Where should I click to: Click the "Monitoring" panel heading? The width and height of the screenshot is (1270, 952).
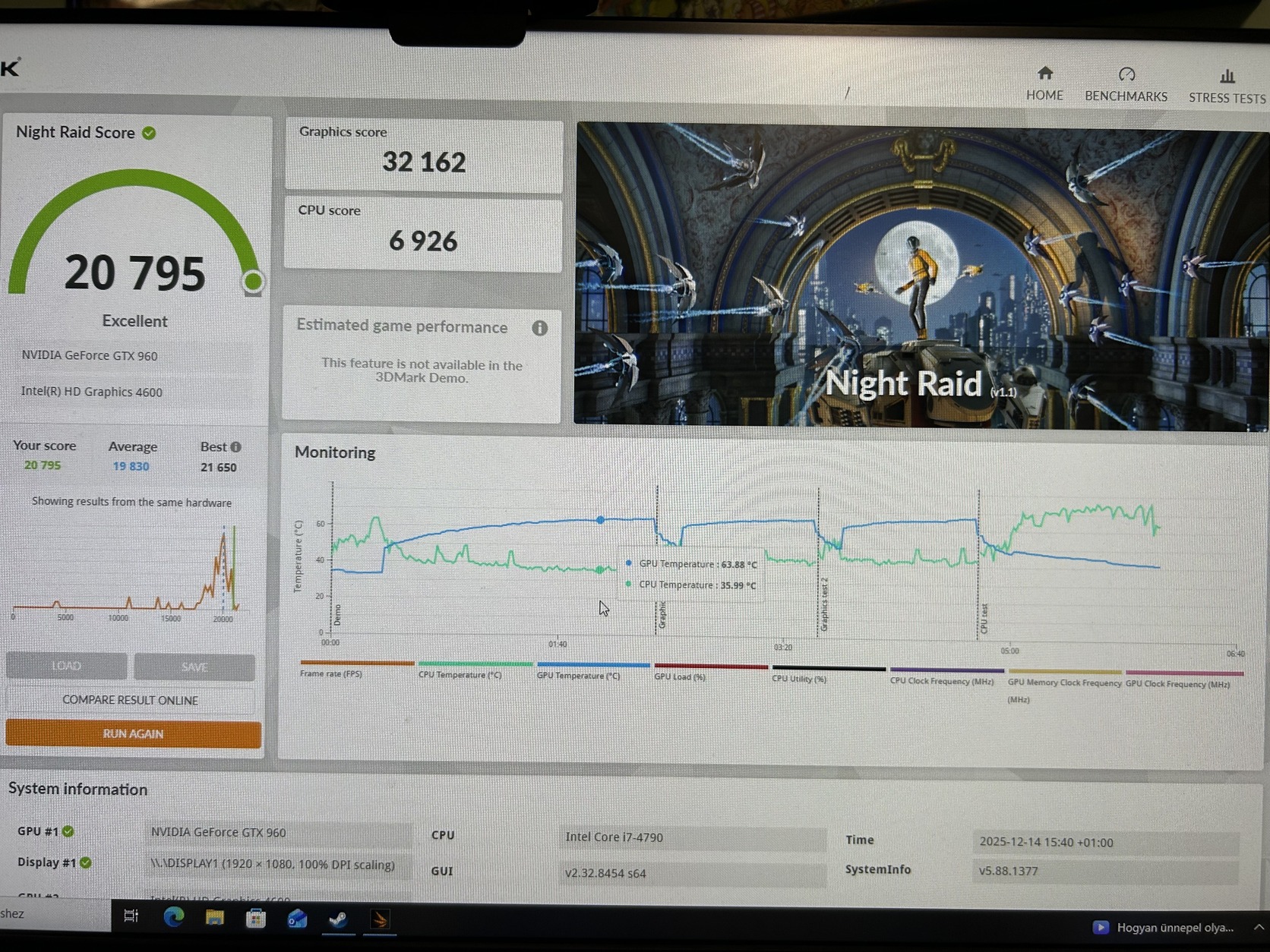tap(335, 452)
